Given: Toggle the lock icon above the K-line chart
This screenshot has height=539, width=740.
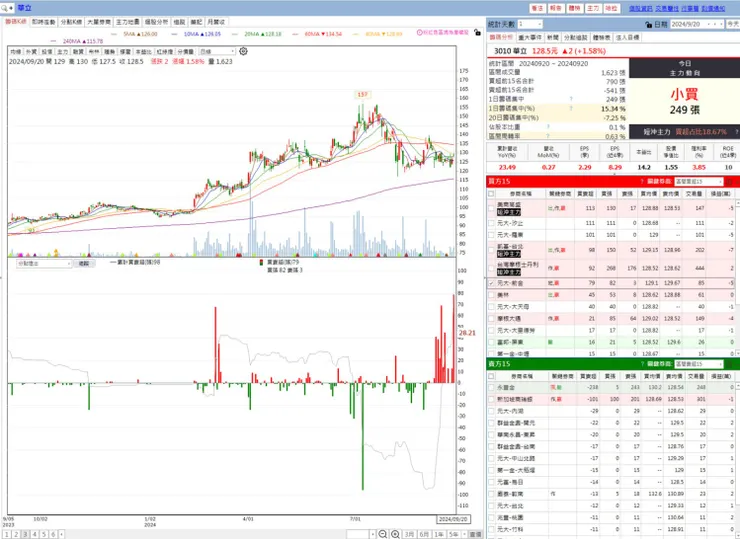Looking at the screenshot, I should [x=477, y=33].
